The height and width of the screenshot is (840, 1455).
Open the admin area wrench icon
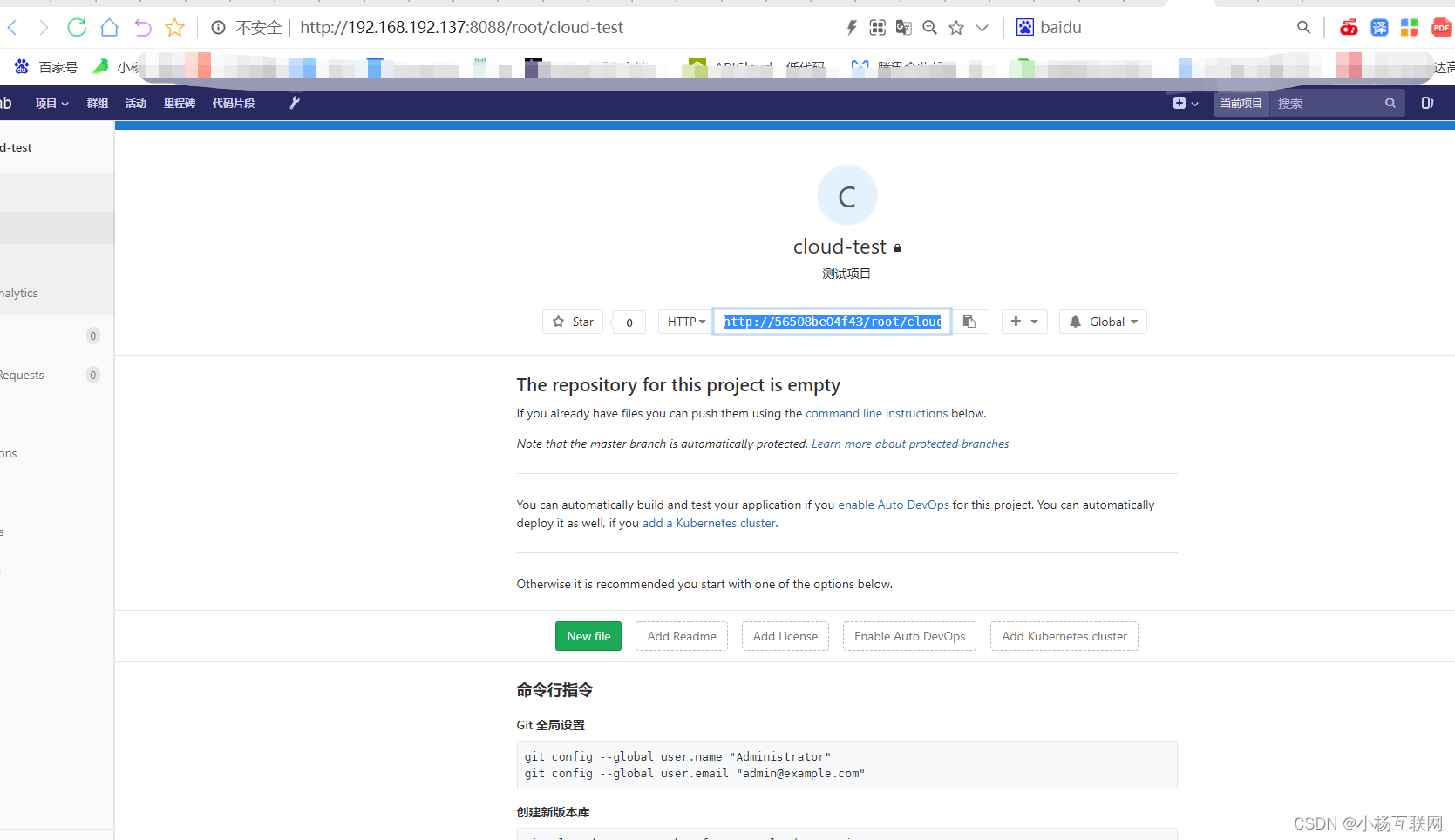[294, 103]
